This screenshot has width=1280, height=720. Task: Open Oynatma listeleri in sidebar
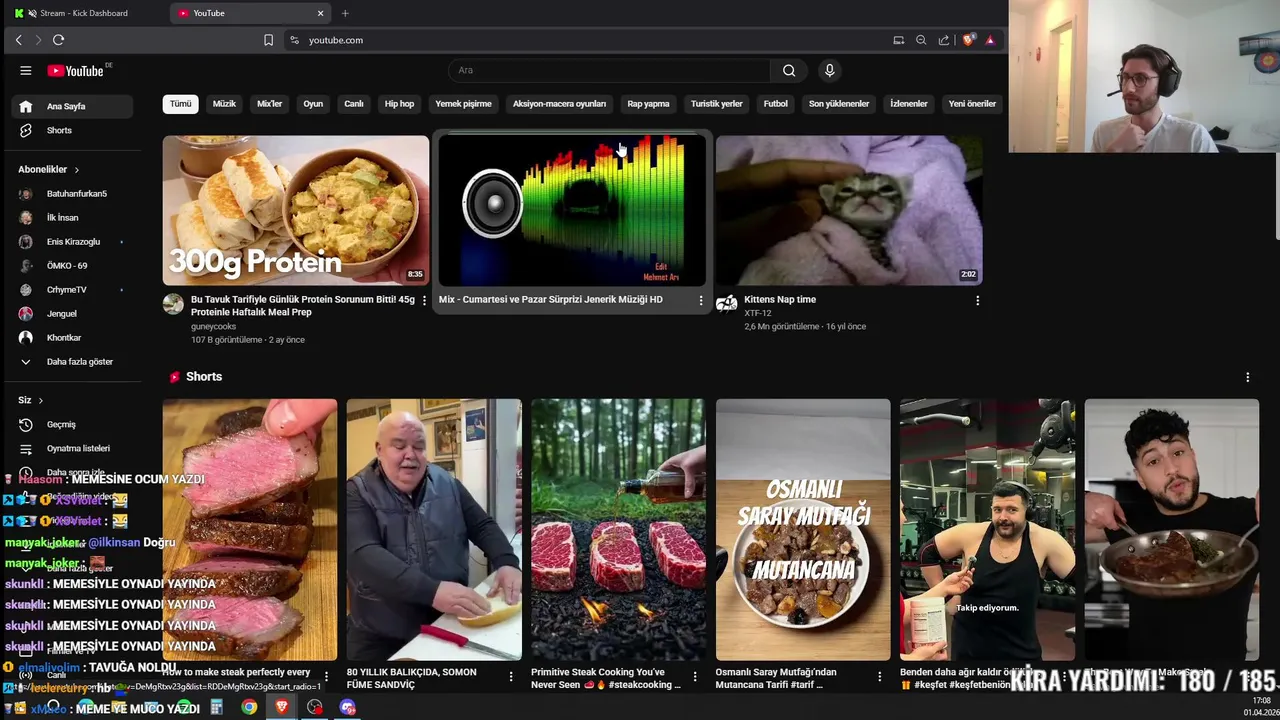click(x=72, y=449)
